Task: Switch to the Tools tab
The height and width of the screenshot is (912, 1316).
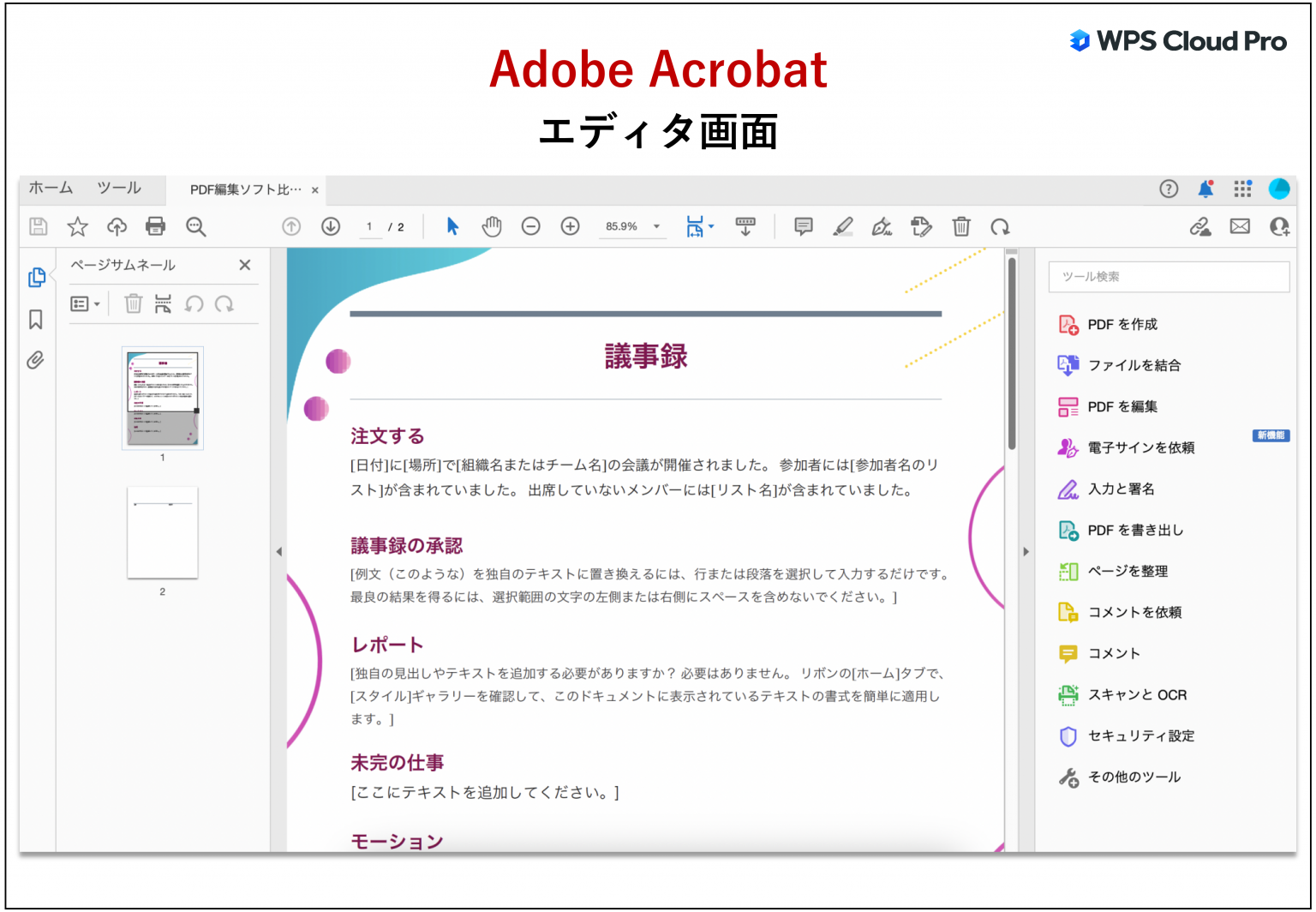Action: pyautogui.click(x=118, y=189)
